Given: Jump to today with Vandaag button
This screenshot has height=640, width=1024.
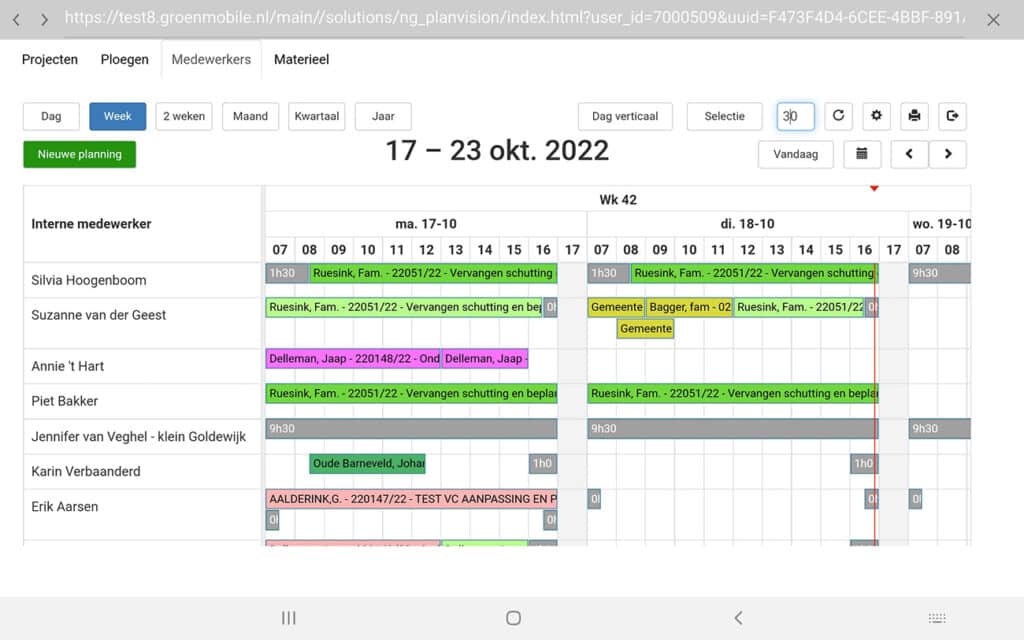Looking at the screenshot, I should (x=796, y=154).
